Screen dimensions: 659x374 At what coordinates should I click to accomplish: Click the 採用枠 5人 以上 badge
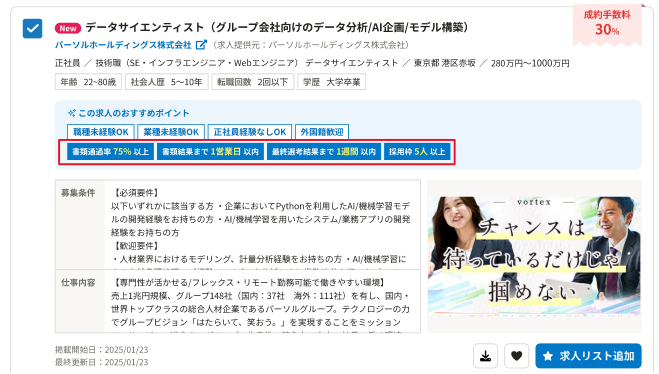tap(417, 152)
